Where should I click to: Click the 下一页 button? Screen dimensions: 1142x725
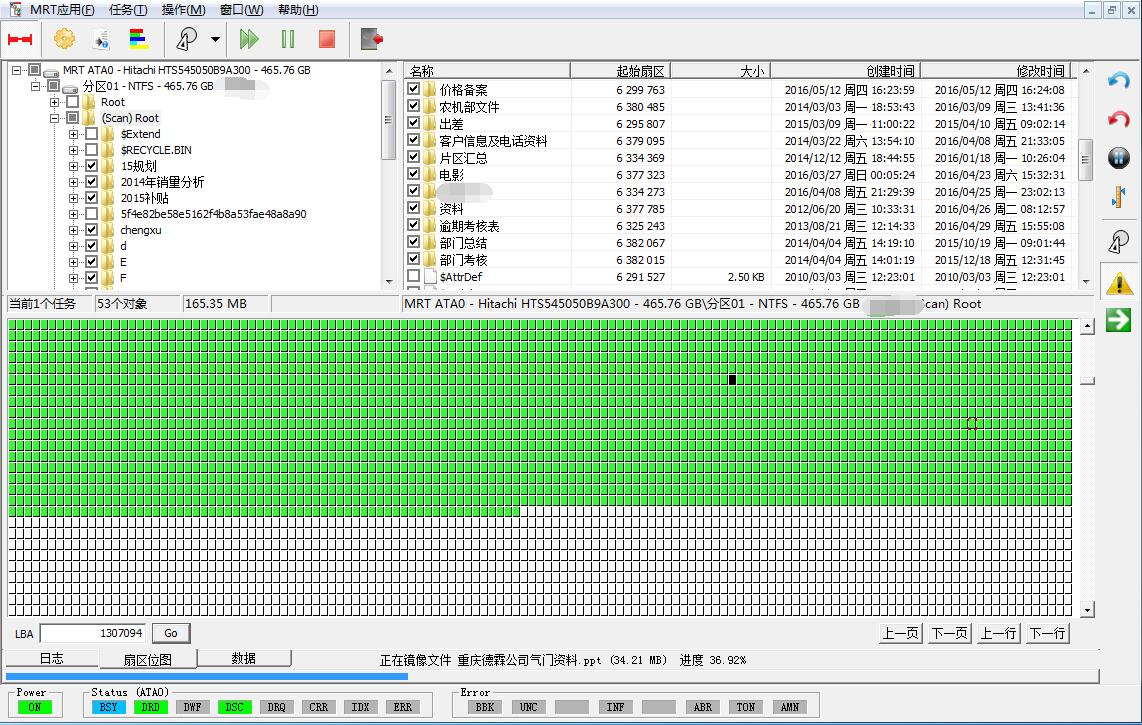tap(949, 633)
